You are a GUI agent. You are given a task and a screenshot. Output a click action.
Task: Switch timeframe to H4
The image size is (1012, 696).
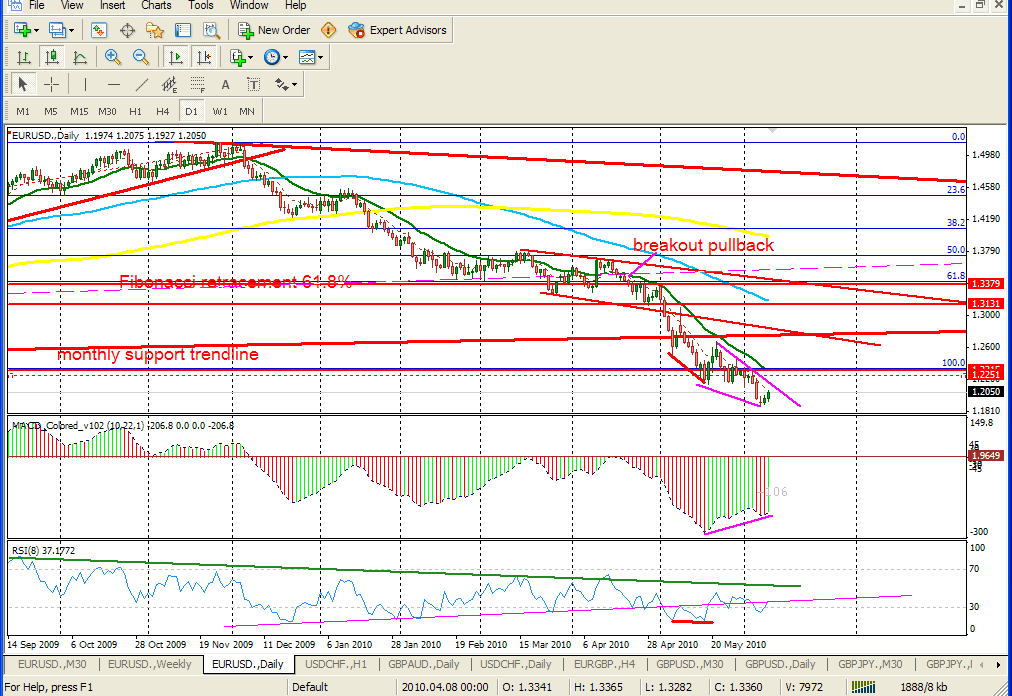coord(163,112)
